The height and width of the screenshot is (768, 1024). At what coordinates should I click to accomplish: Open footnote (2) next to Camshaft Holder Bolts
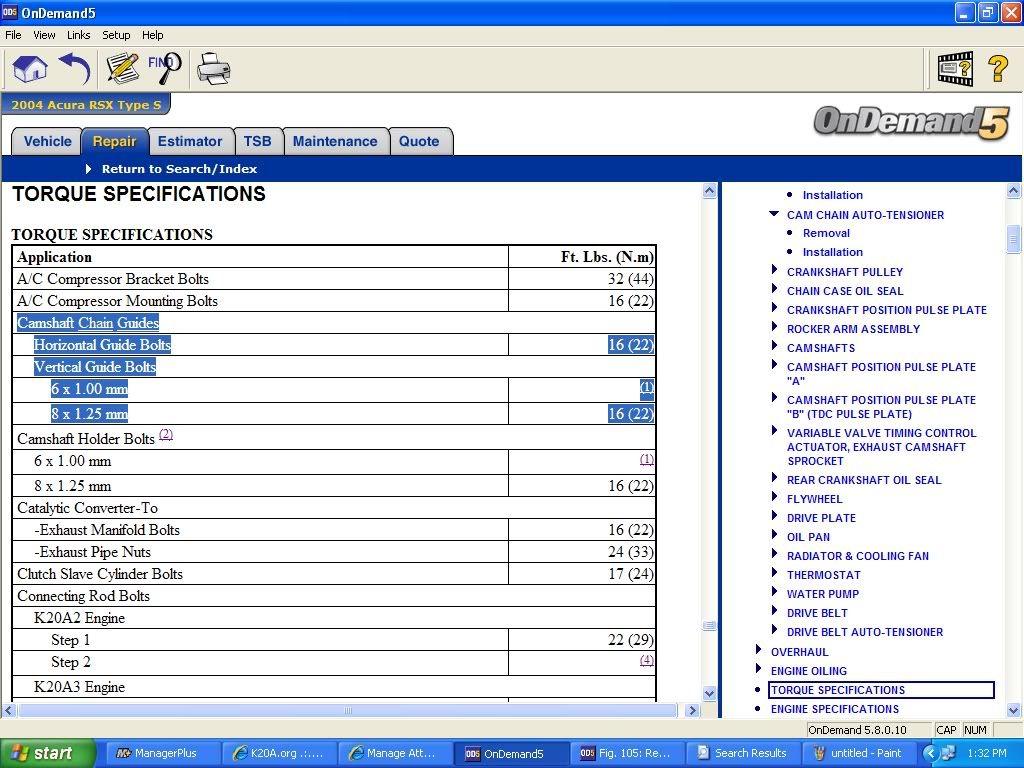point(166,435)
